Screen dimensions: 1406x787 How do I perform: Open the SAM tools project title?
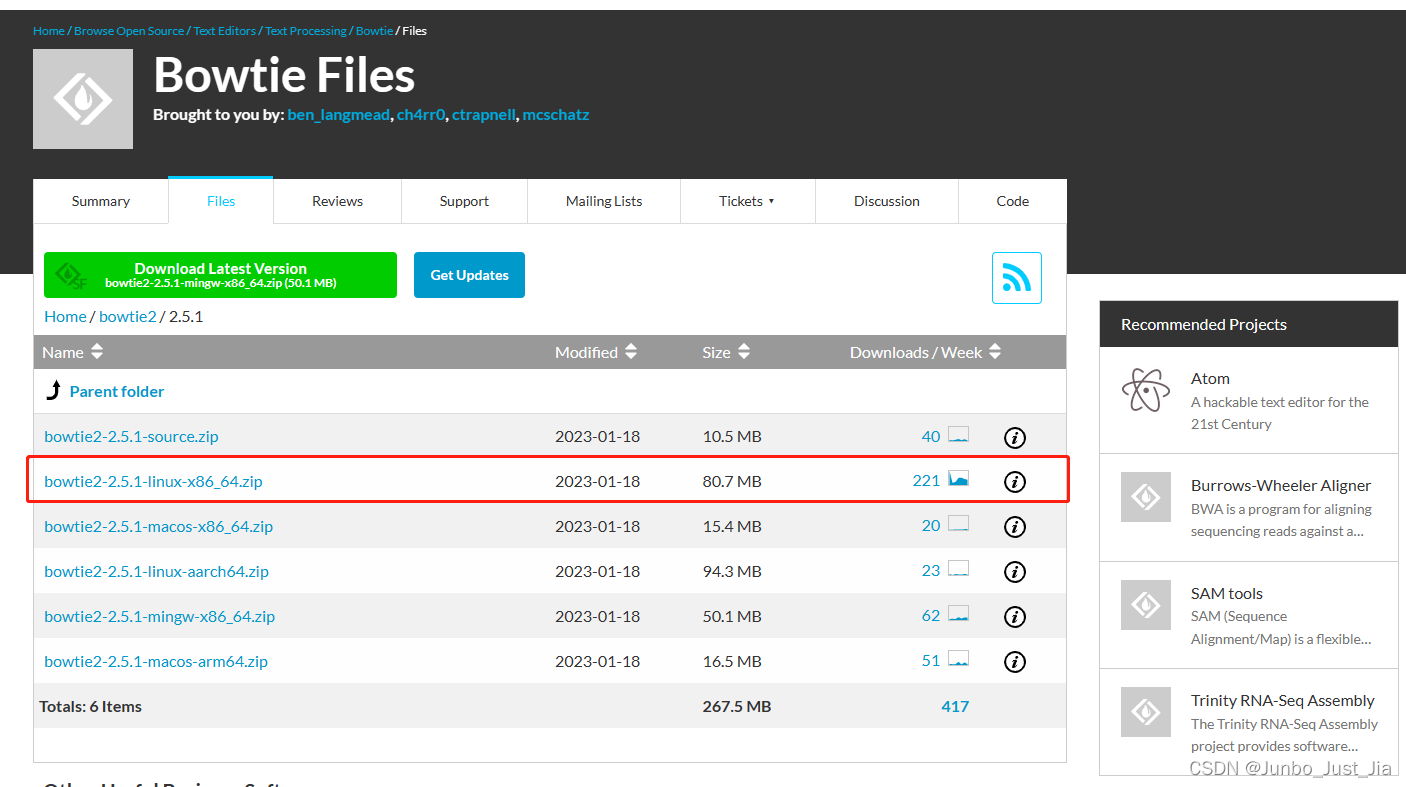click(1227, 594)
